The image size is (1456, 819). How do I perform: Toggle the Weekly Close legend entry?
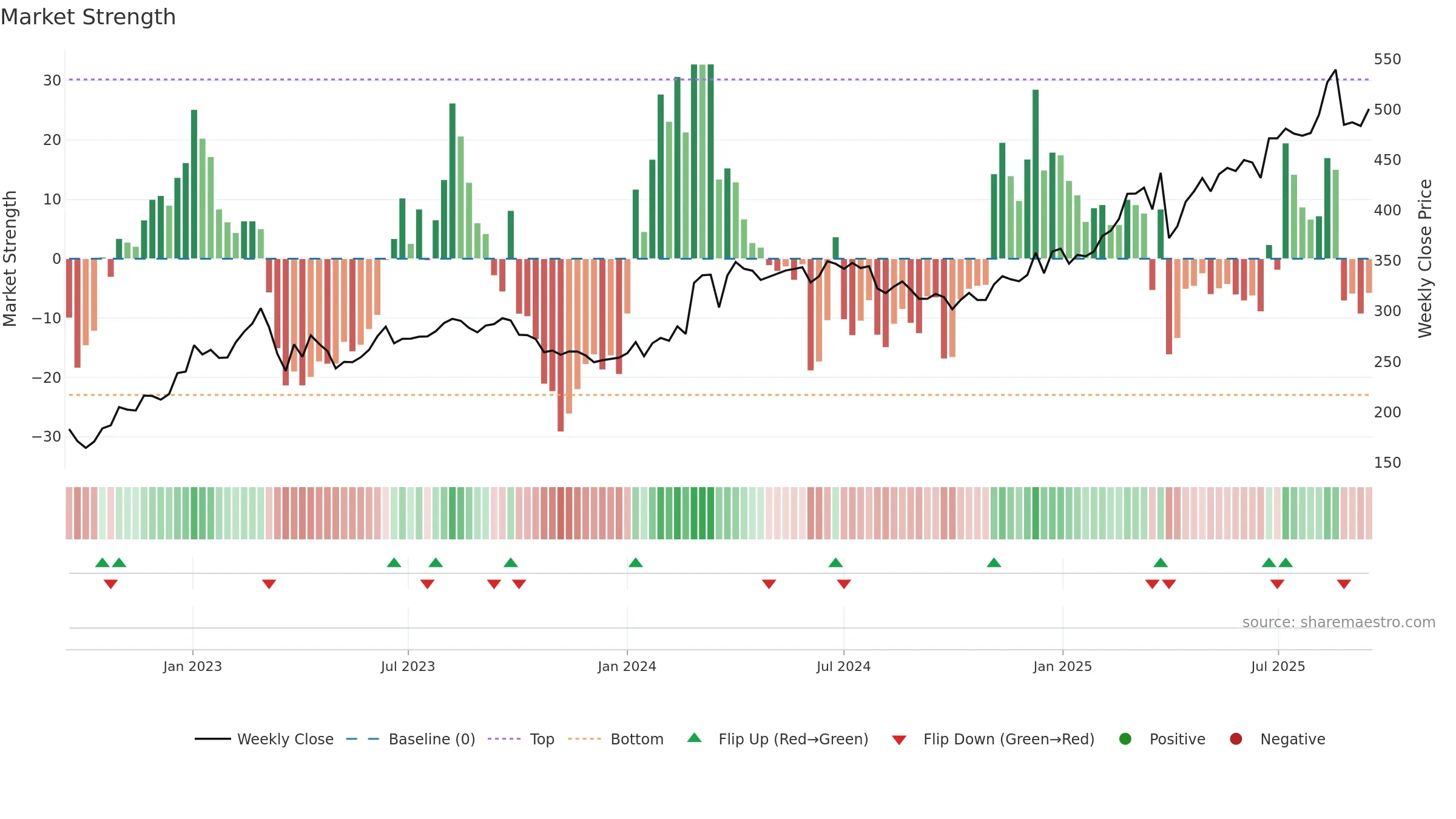265,739
